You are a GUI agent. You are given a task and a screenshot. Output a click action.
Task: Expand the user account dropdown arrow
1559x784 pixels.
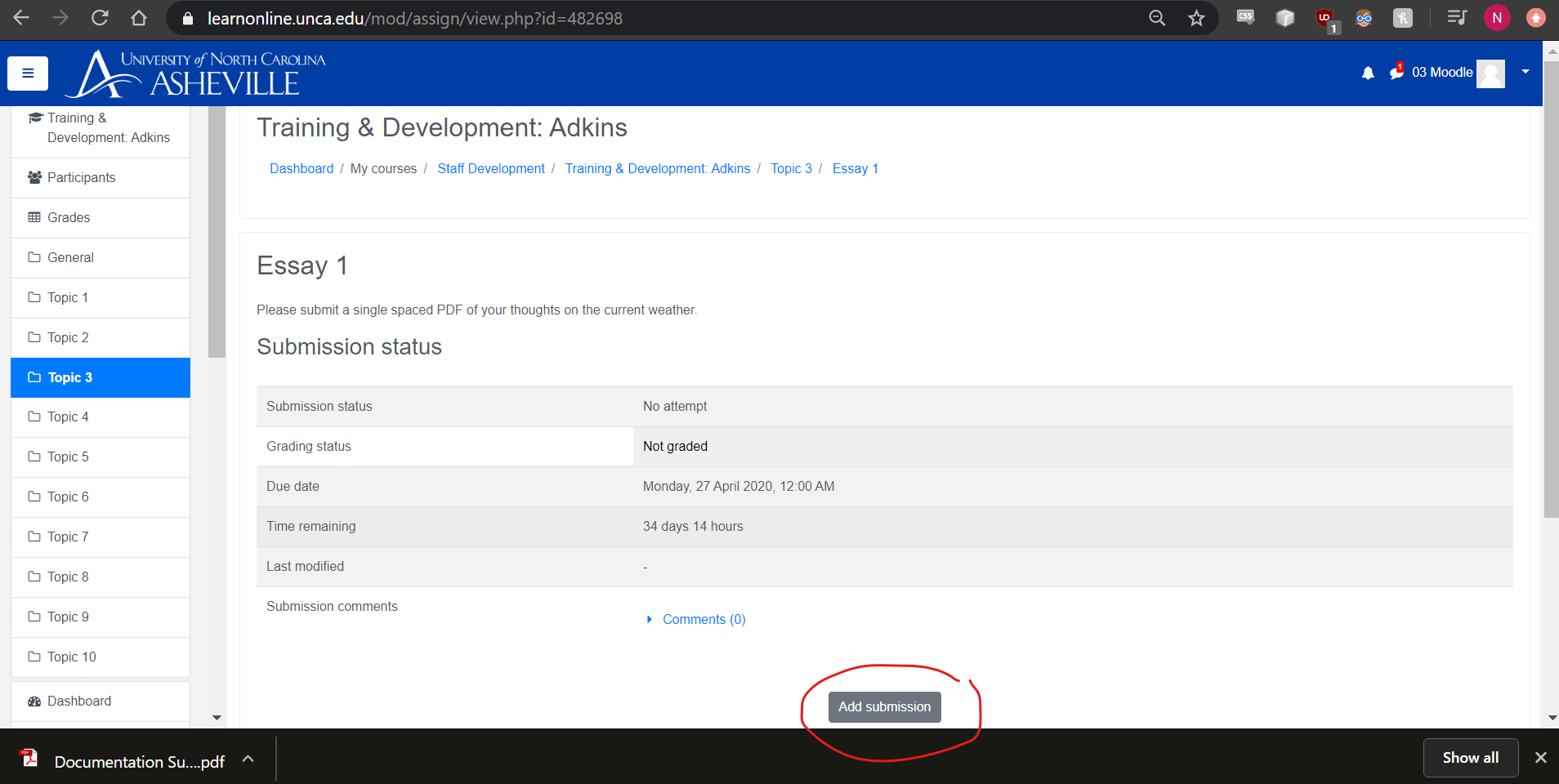[1525, 72]
